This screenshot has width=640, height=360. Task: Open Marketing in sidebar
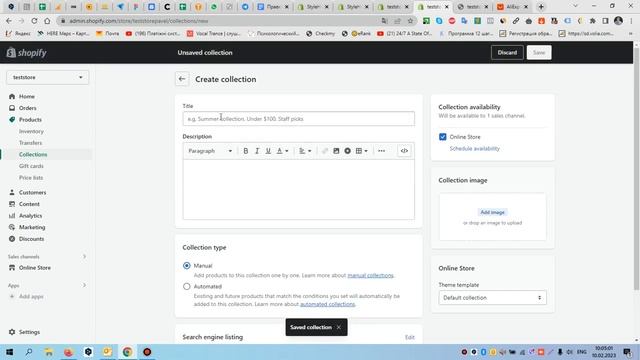coord(32,227)
